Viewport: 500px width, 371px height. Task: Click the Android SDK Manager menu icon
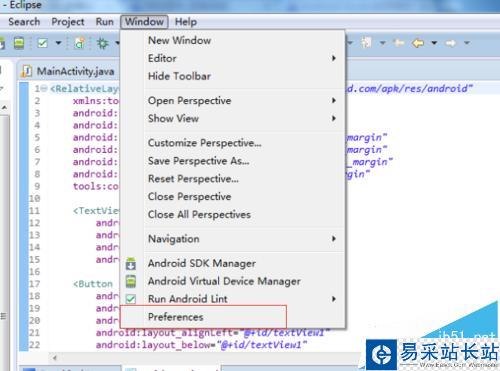click(131, 263)
